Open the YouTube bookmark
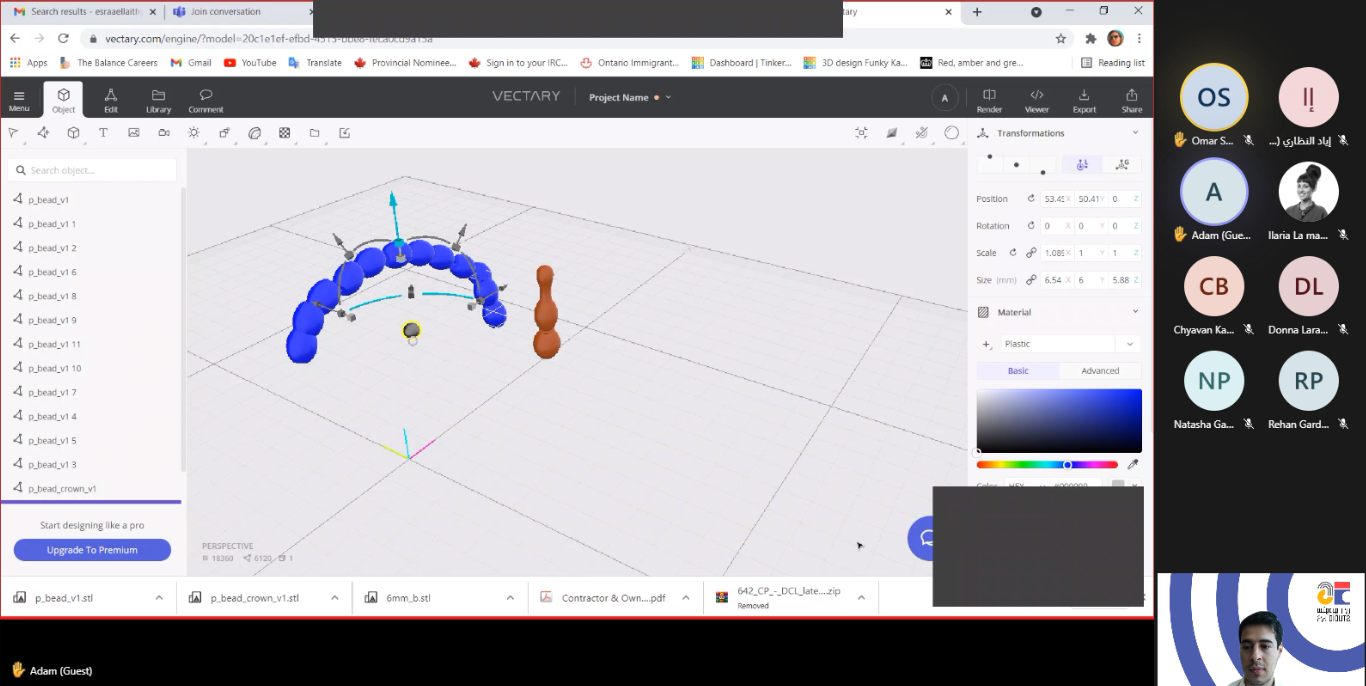Screen dimensions: 1366x686 pyautogui.click(x=250, y=62)
